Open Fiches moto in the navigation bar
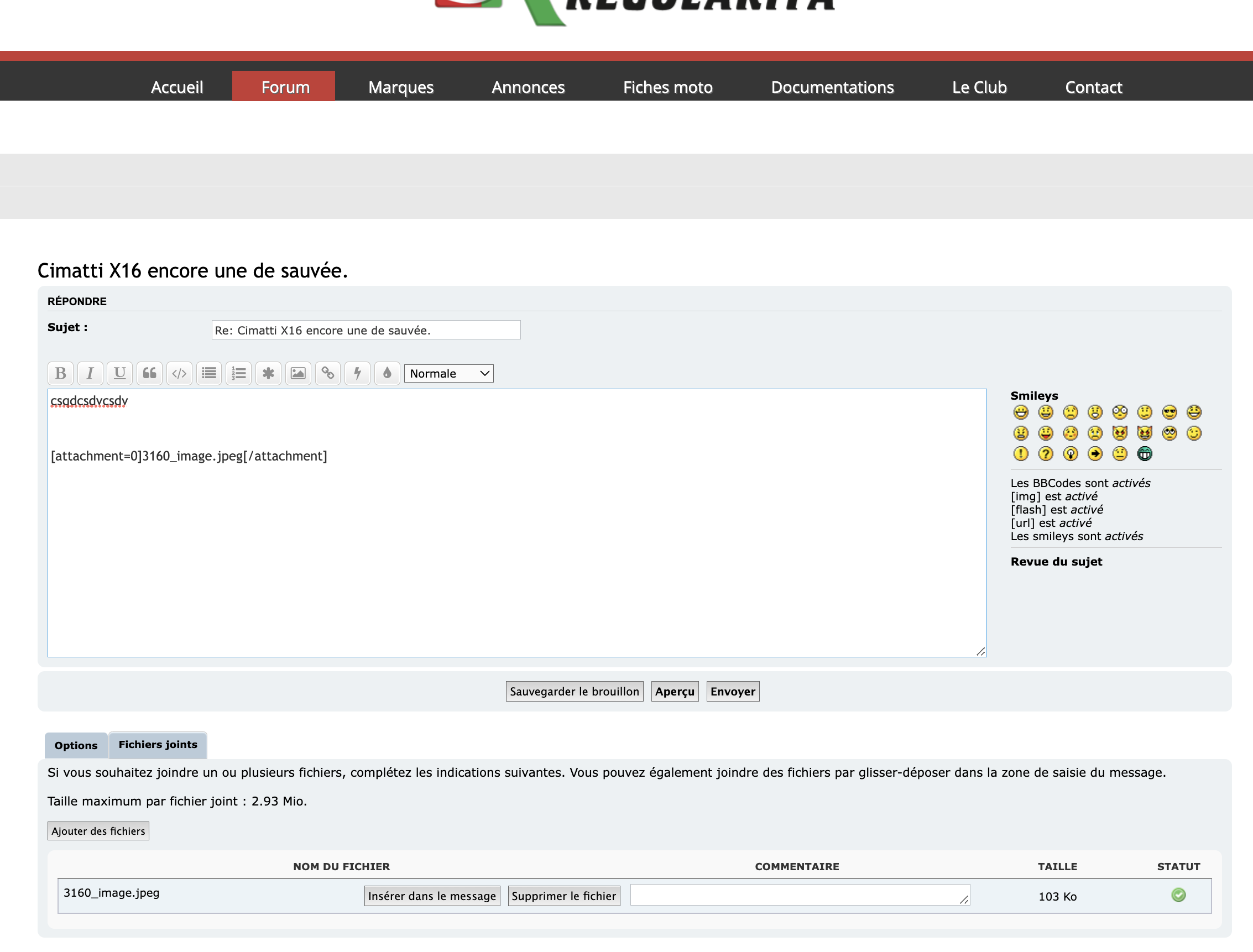Viewport: 1253px width, 952px height. click(x=667, y=87)
